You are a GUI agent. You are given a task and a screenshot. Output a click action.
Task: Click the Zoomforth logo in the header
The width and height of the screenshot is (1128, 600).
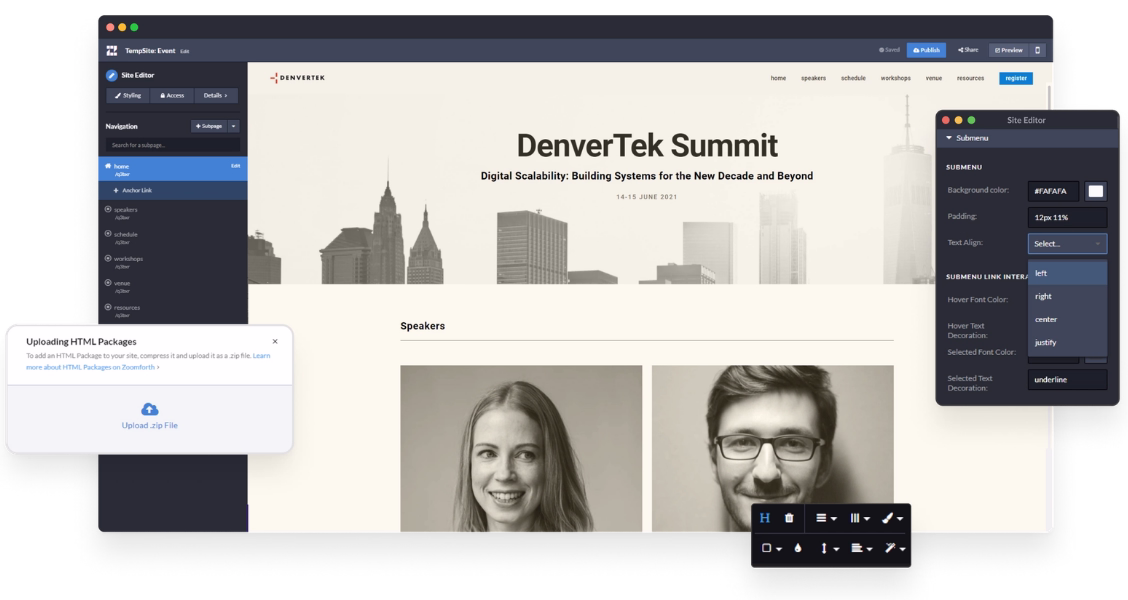[112, 50]
